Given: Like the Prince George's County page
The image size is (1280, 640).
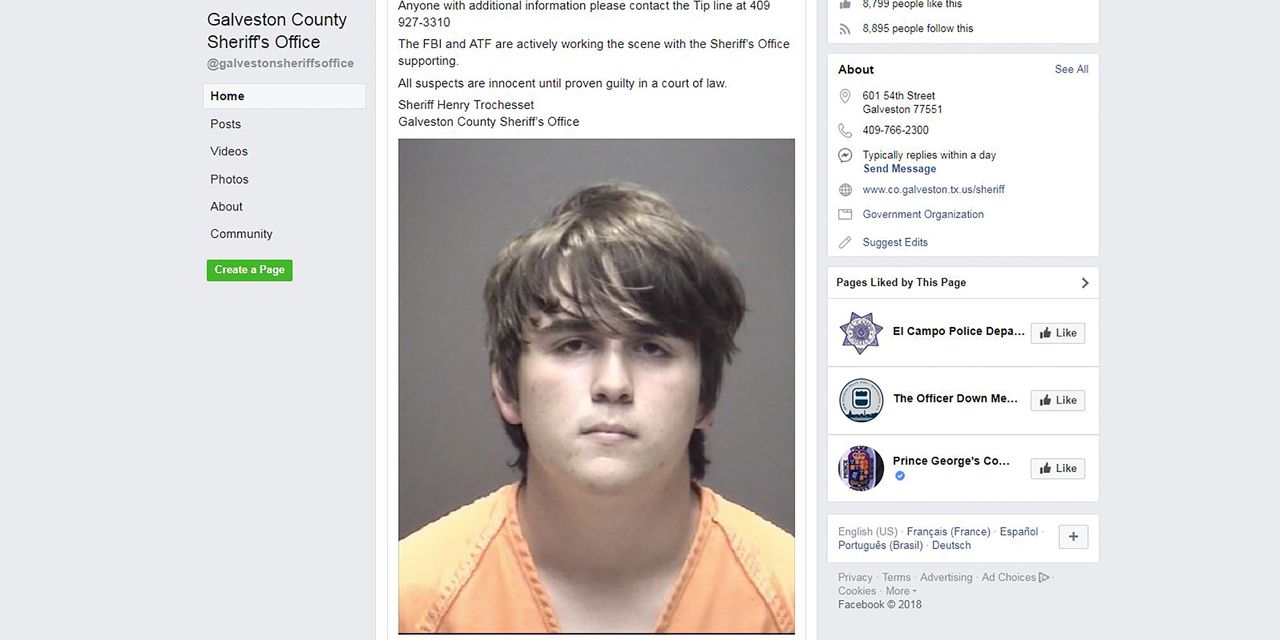Looking at the screenshot, I should (x=1058, y=468).
